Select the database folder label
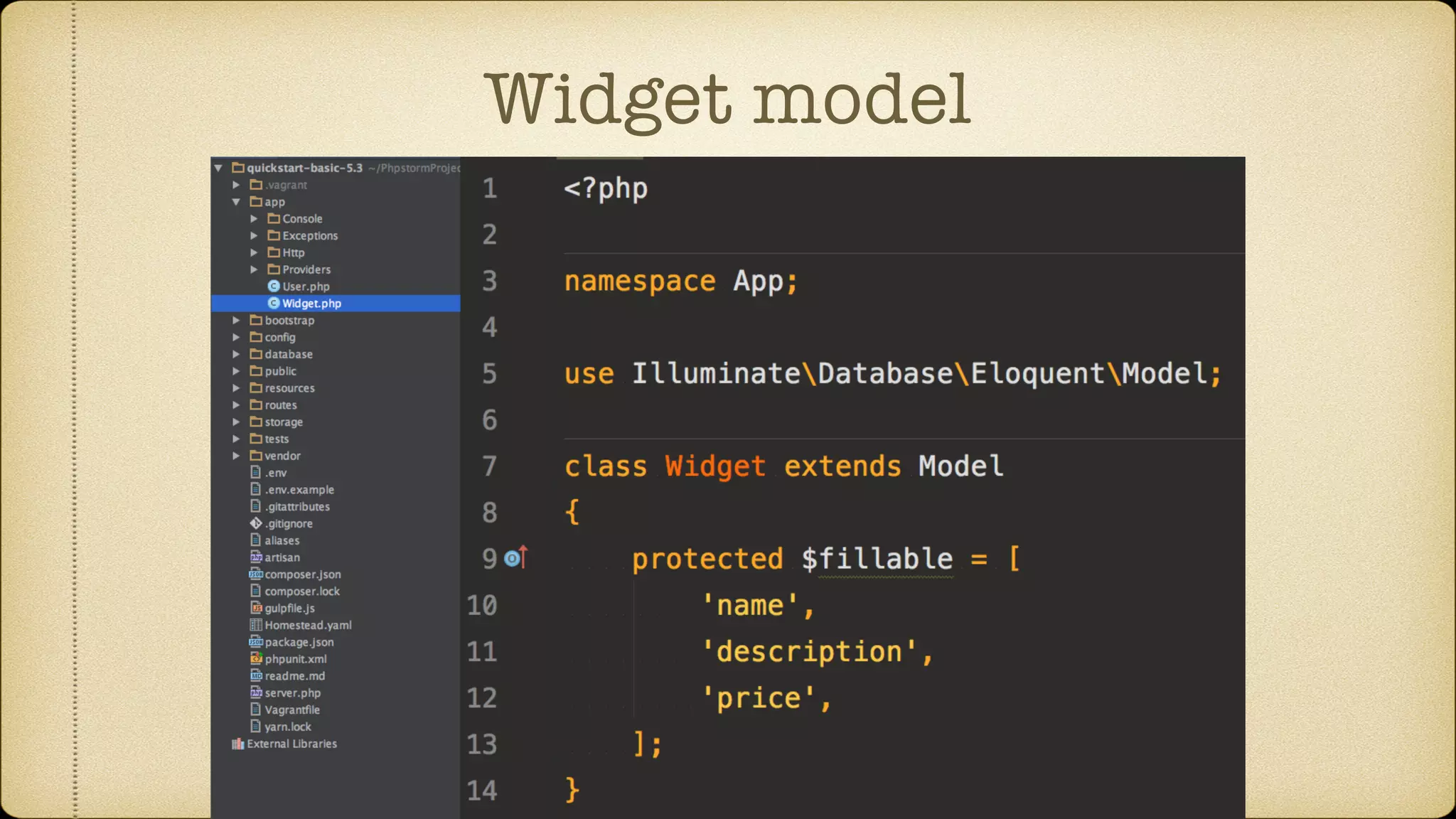 coord(289,354)
